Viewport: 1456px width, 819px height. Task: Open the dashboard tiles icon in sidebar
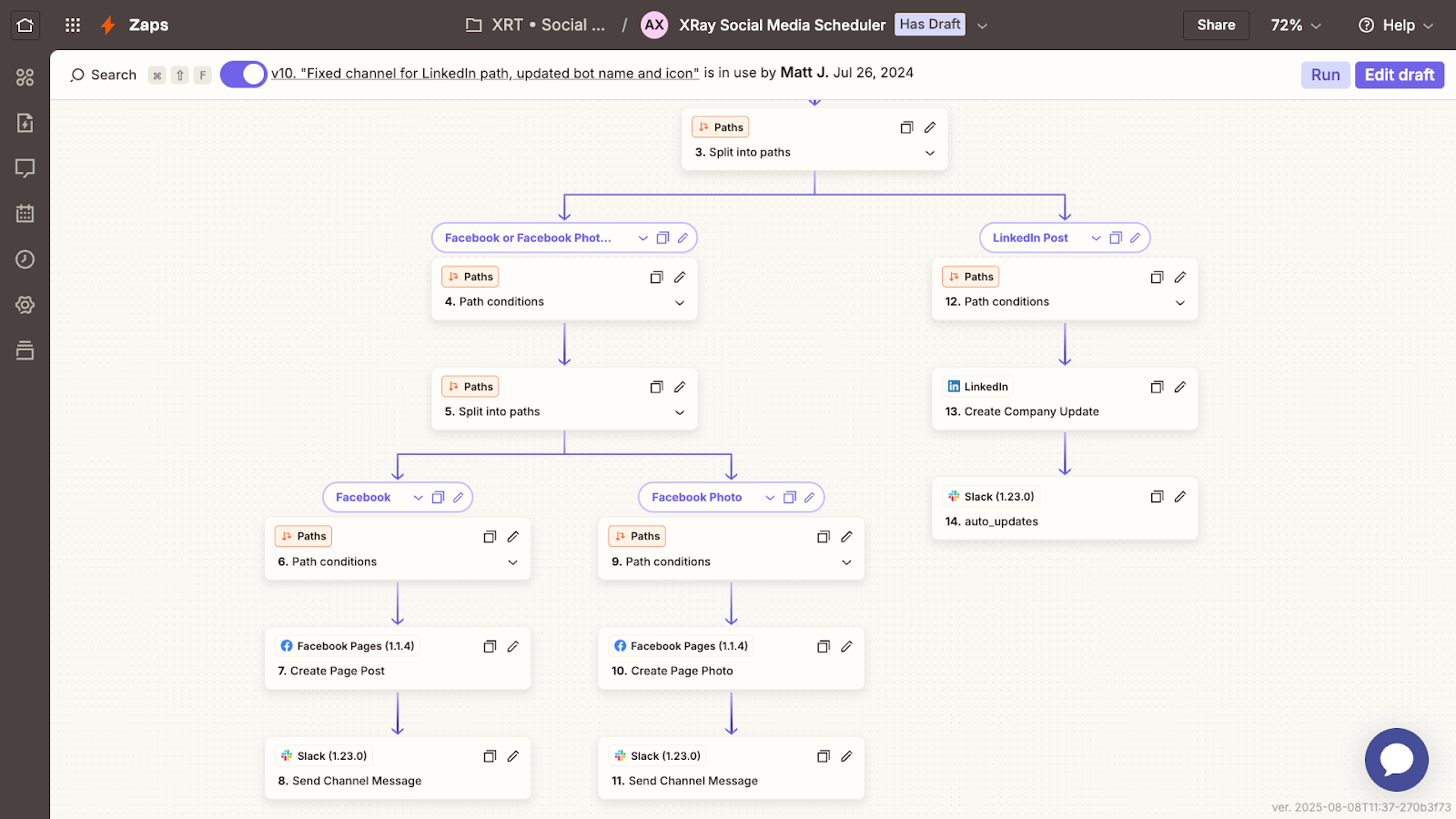coord(25,77)
